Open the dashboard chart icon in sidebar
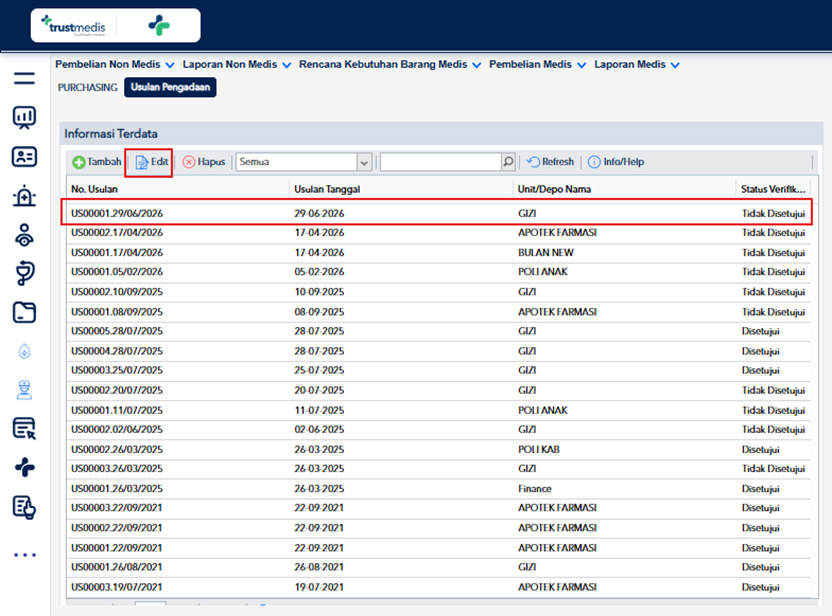 pos(24,117)
